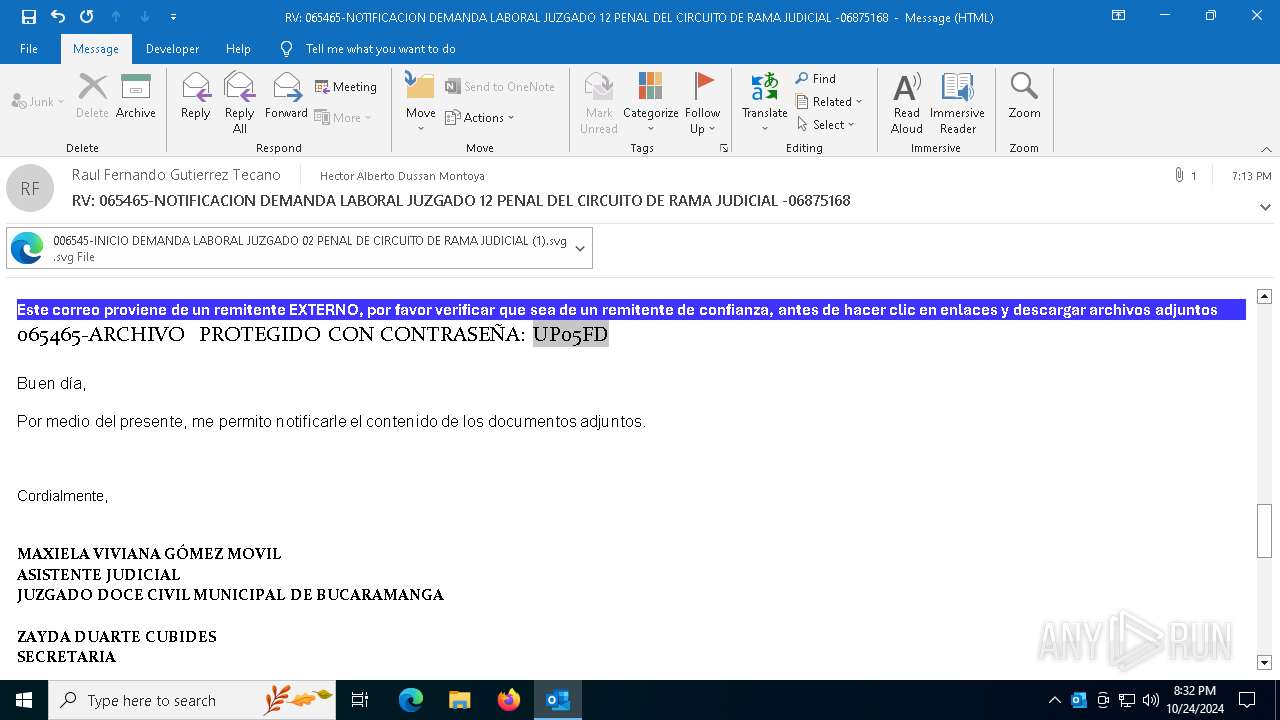Click the Delete message icon
This screenshot has width=1280, height=720.
(x=92, y=96)
